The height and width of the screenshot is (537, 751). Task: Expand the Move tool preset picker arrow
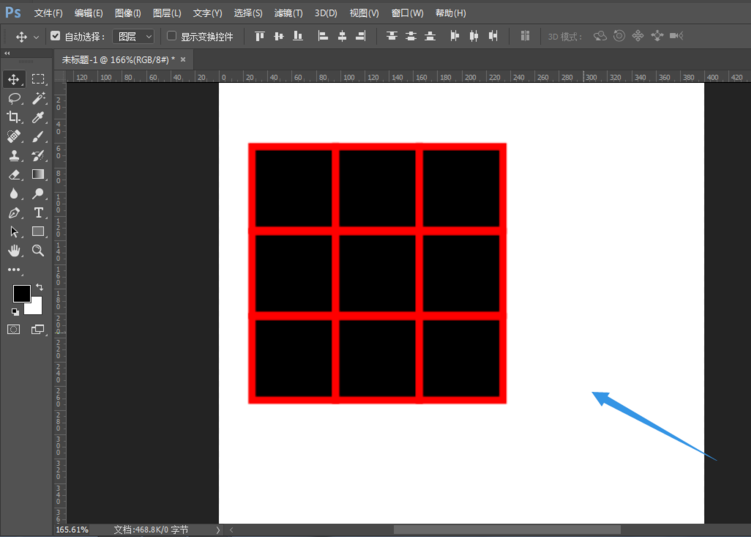[36, 37]
